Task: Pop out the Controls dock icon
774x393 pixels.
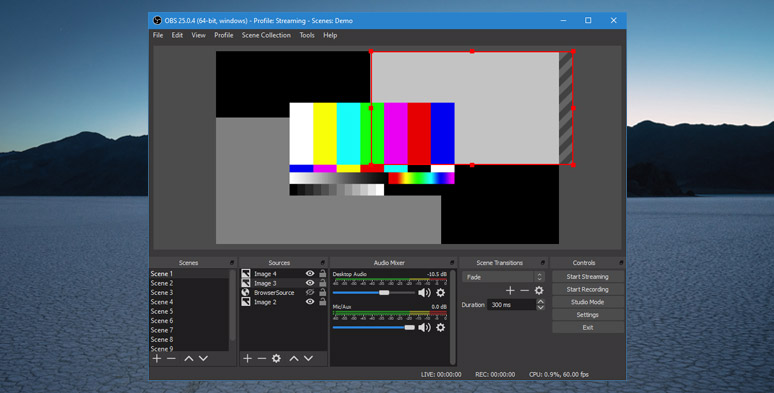Action: point(620,263)
